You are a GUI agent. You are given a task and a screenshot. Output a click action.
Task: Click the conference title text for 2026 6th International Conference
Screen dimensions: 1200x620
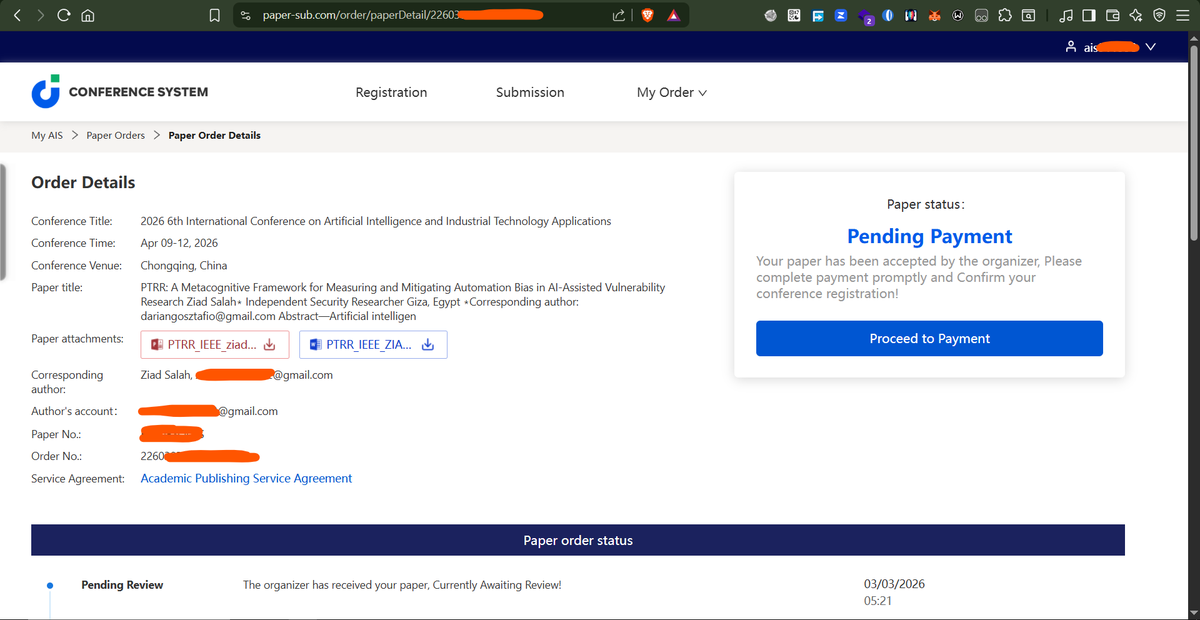(376, 221)
